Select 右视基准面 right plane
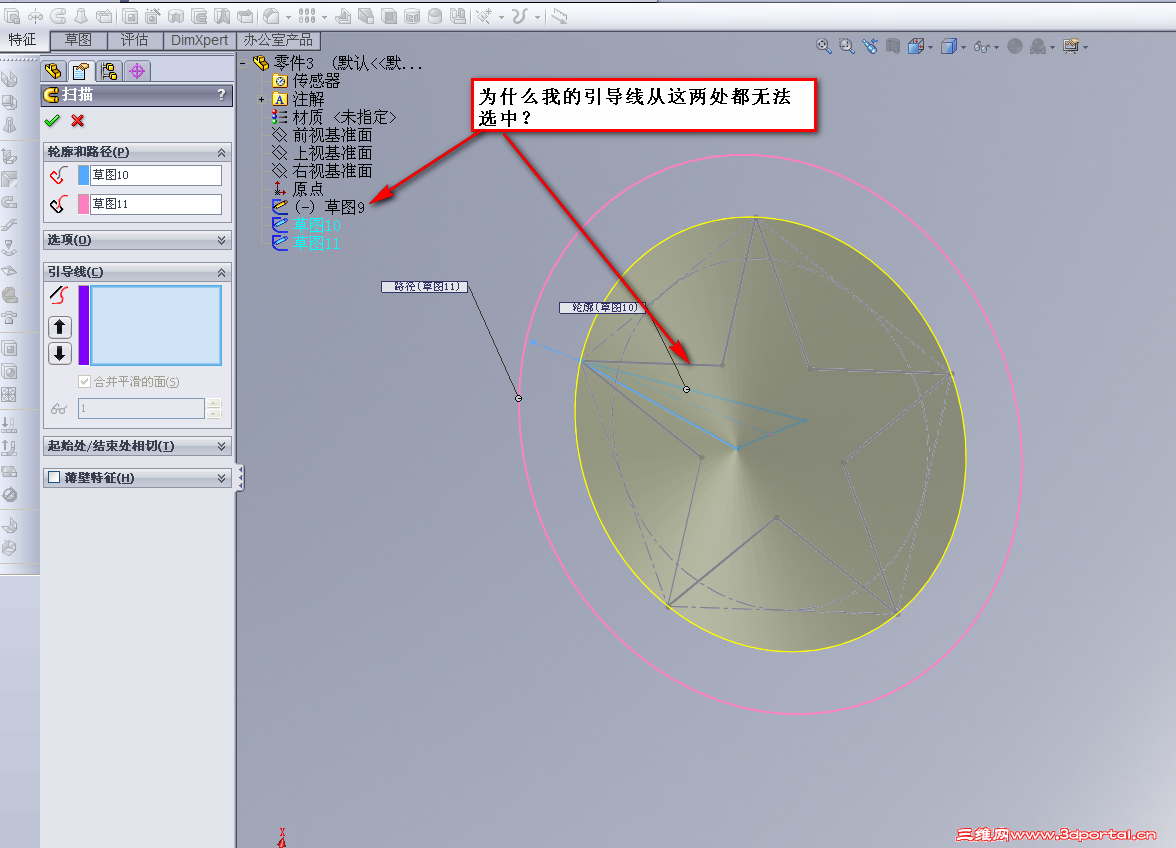This screenshot has width=1176, height=848. coord(332,171)
